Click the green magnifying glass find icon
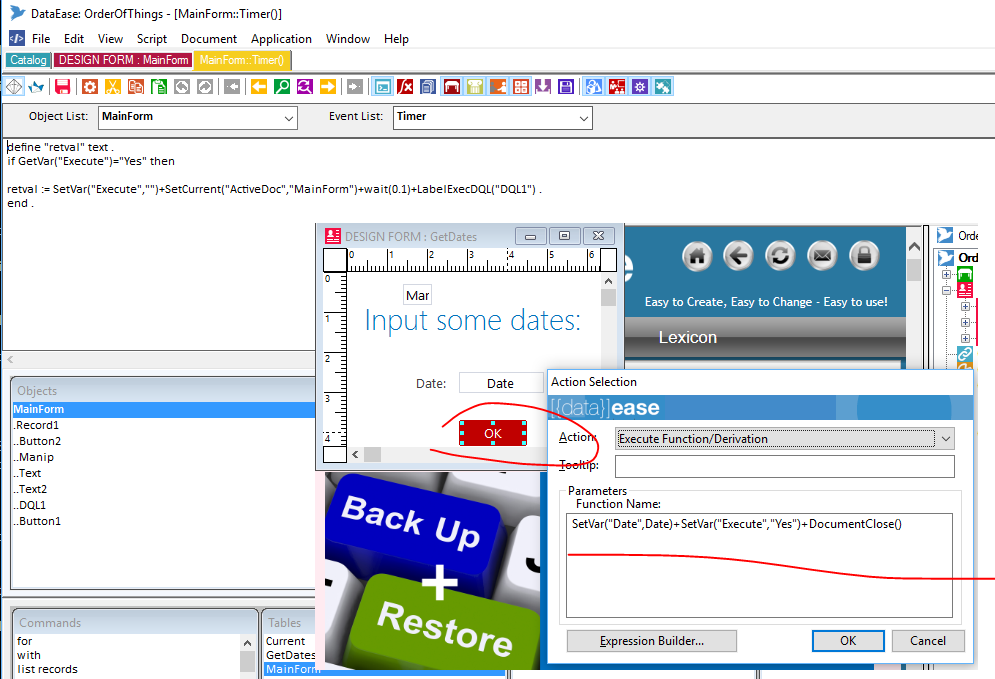Viewport: 995px width, 679px height. coord(282,87)
